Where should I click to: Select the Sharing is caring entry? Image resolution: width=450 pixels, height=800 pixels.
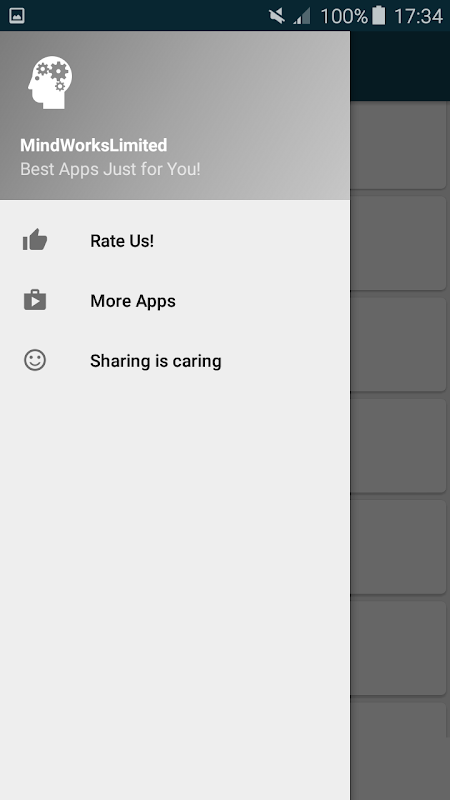(x=175, y=361)
